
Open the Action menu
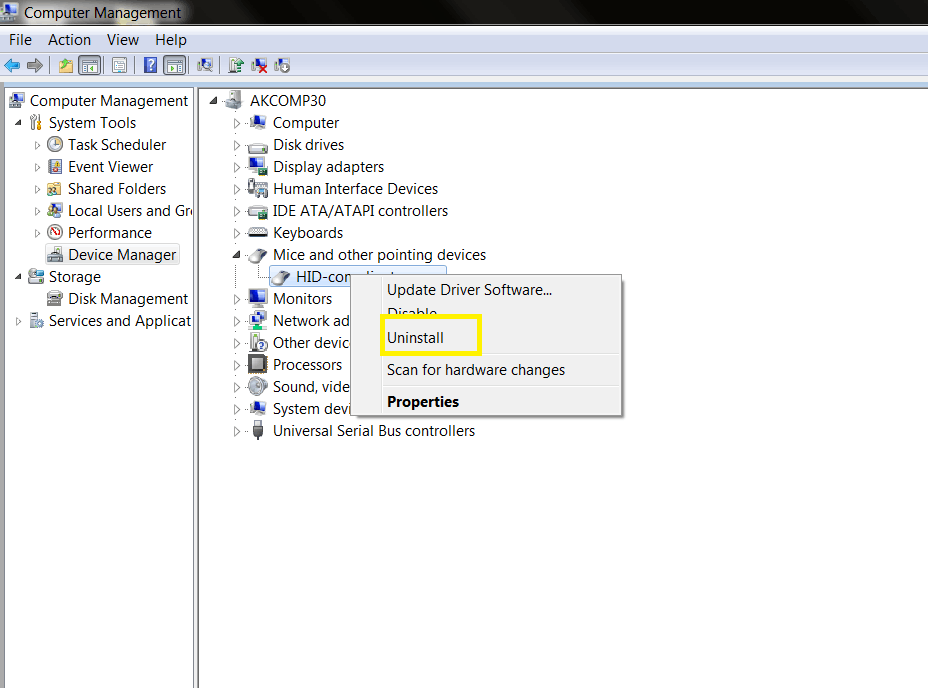[69, 40]
